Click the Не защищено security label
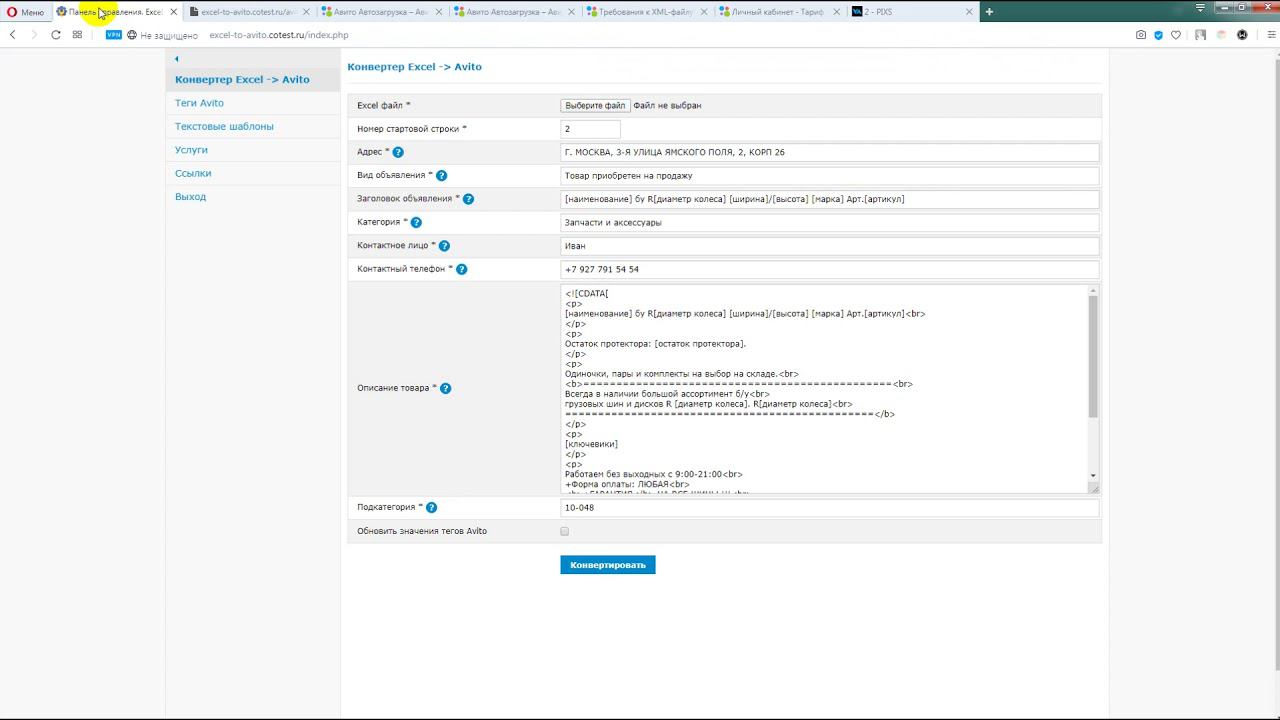 (x=169, y=35)
